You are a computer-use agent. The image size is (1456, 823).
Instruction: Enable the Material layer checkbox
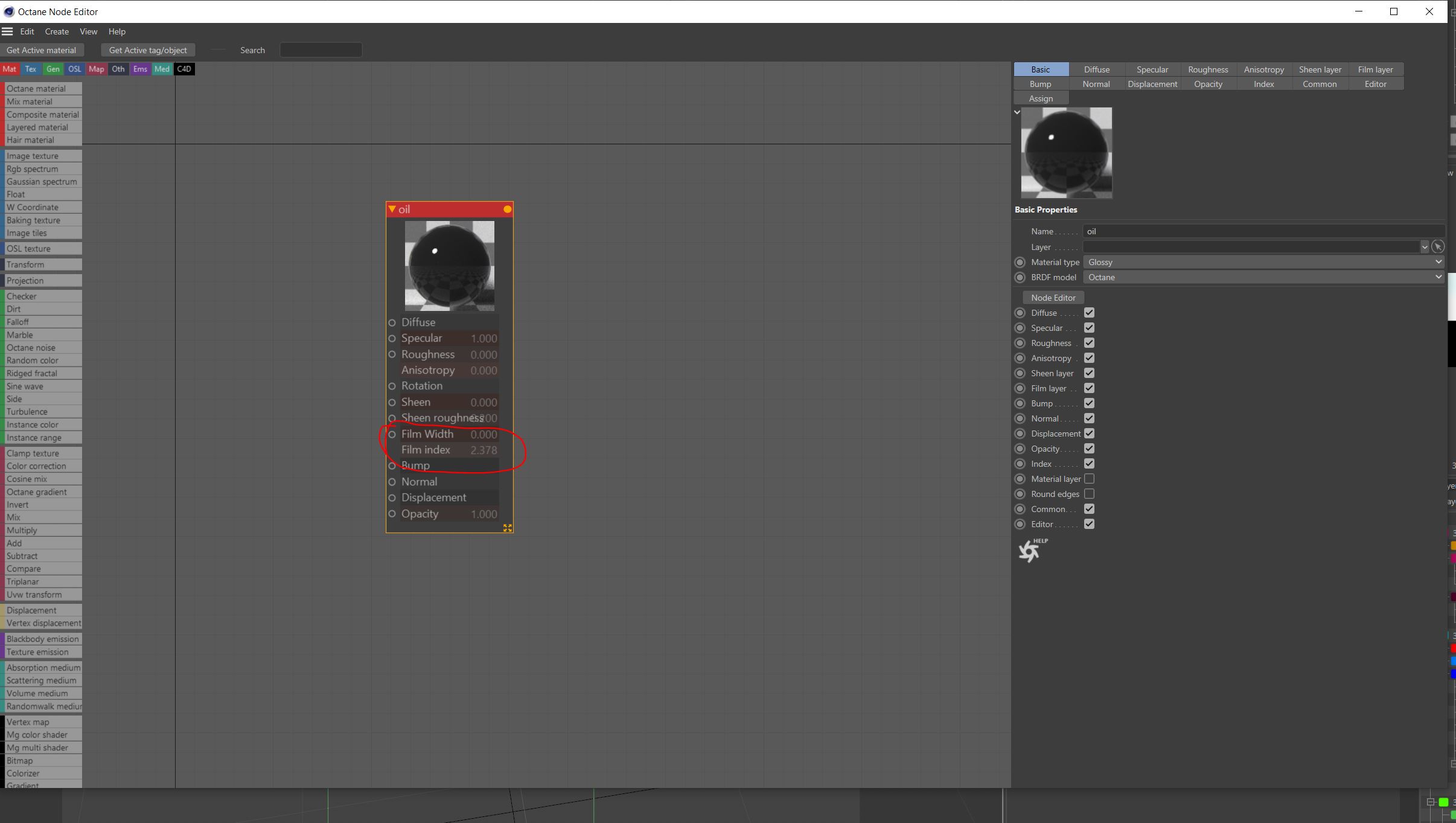1089,479
